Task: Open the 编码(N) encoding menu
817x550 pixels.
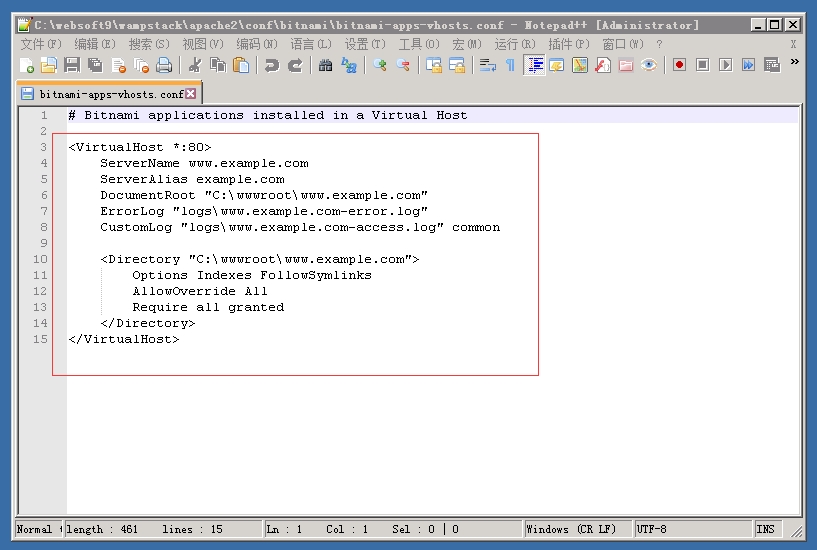Action: (x=257, y=44)
